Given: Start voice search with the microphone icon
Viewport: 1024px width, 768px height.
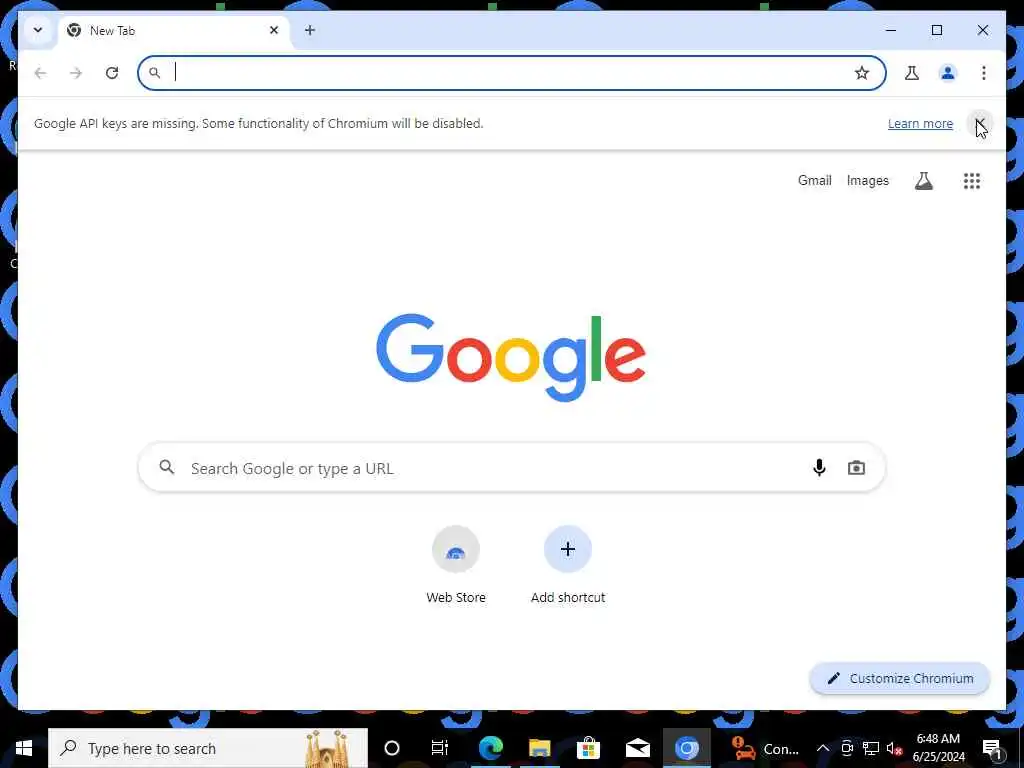Looking at the screenshot, I should pos(819,467).
